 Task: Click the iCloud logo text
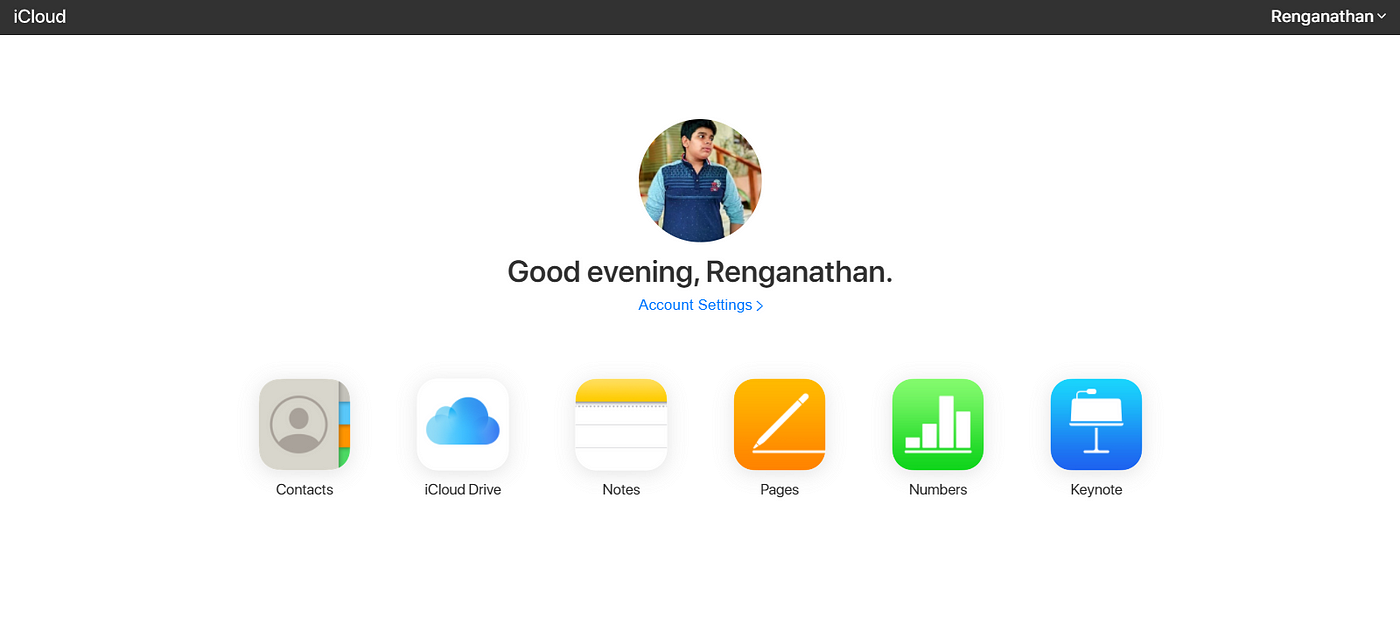[x=40, y=17]
